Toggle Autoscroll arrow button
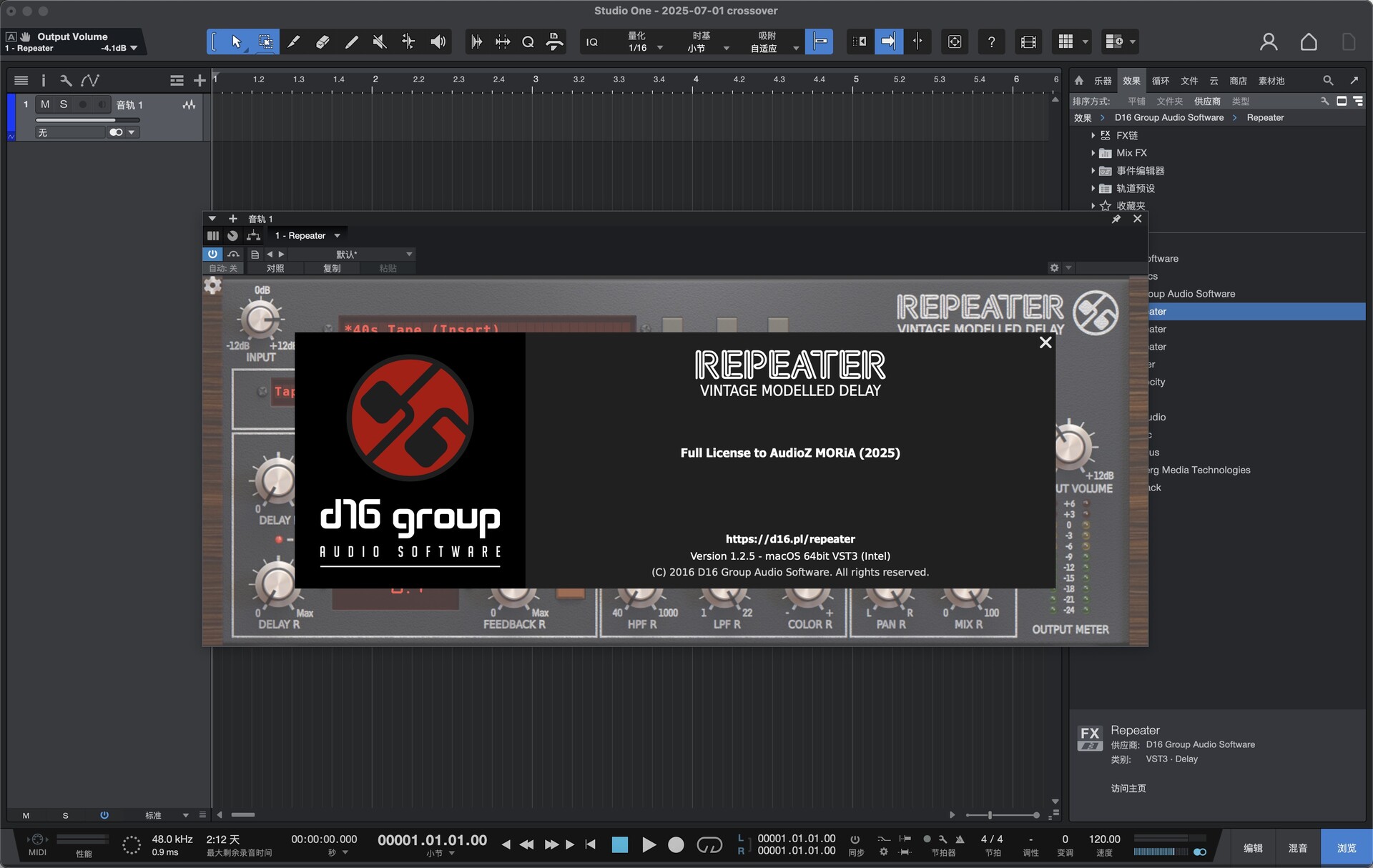The height and width of the screenshot is (868, 1373). point(888,41)
